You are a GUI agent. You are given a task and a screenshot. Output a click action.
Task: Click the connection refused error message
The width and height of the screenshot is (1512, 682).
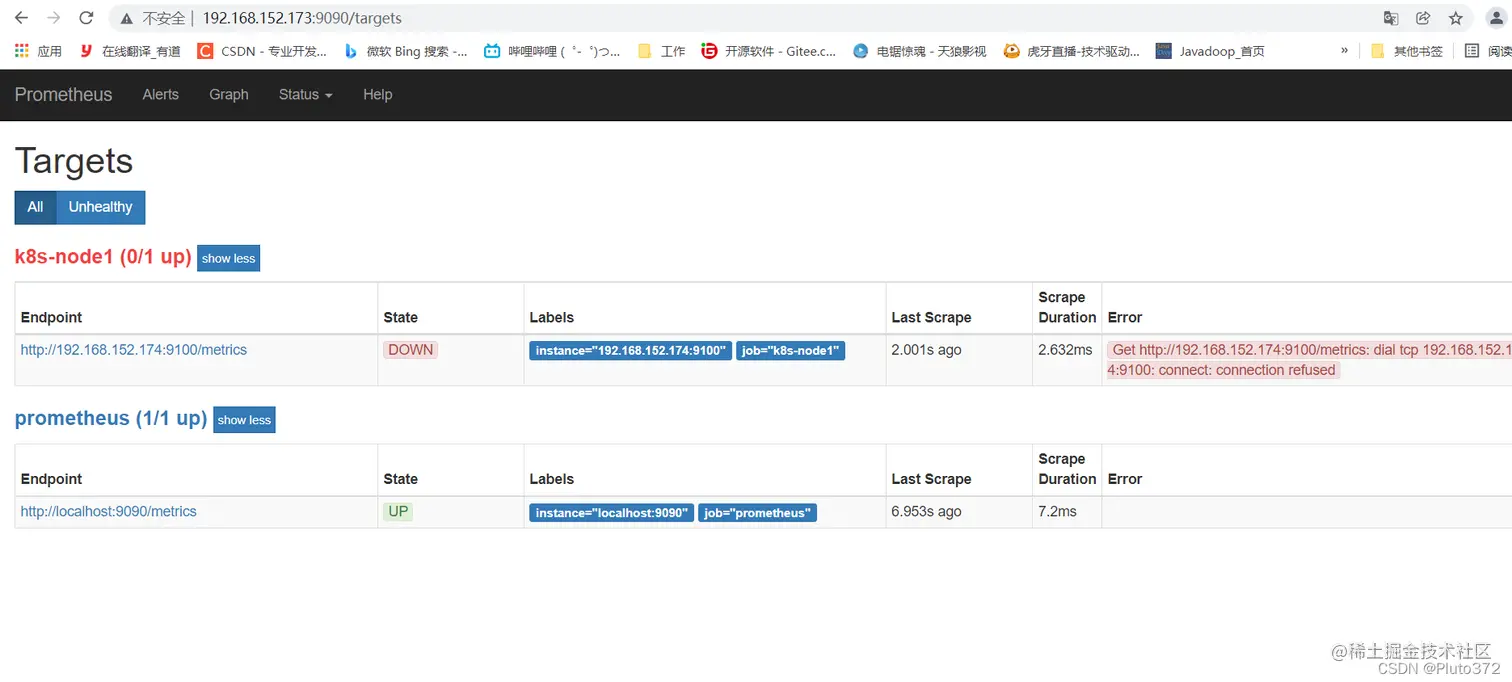click(1309, 360)
